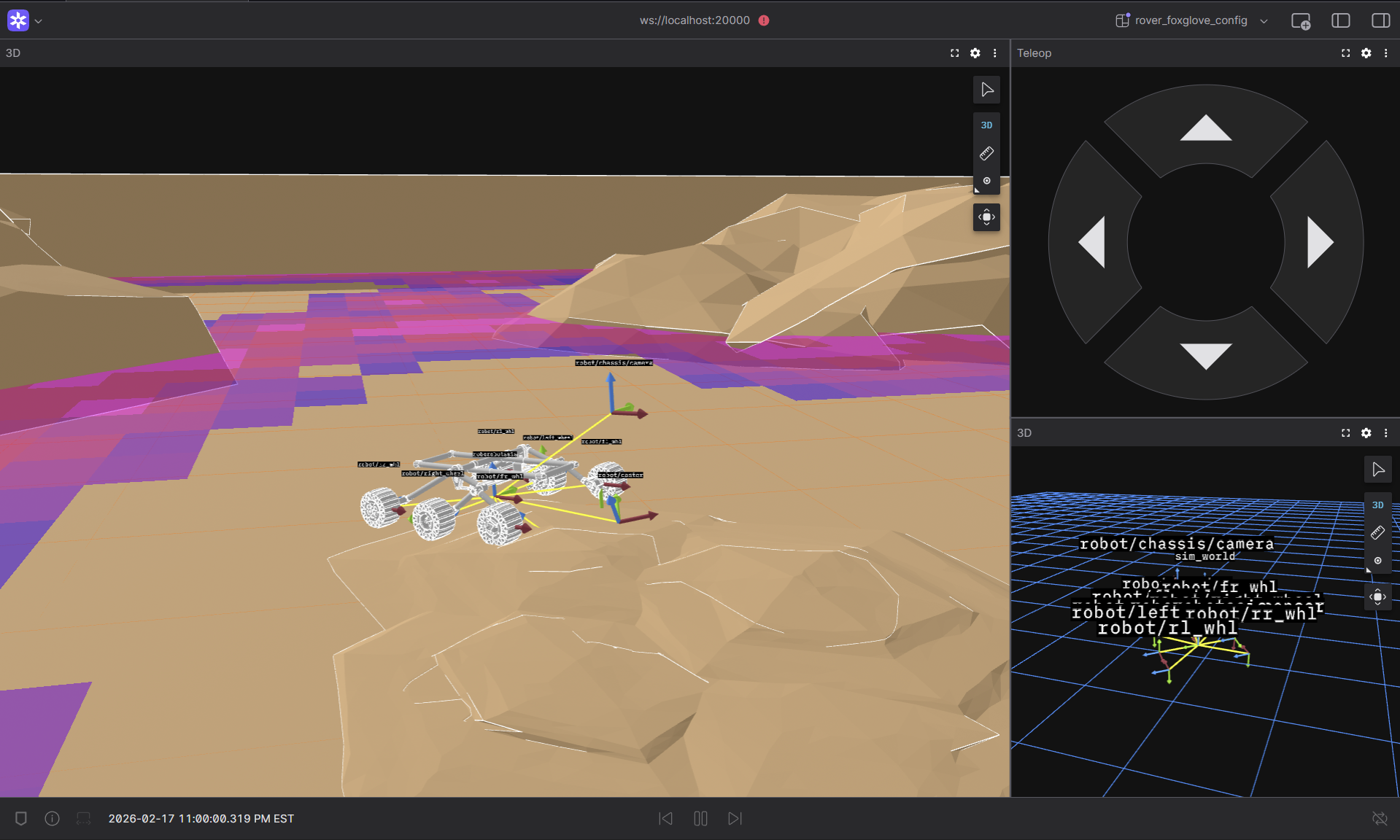The image size is (1400, 840).
Task: Click the add panel icon in top bar
Action: (x=1303, y=20)
